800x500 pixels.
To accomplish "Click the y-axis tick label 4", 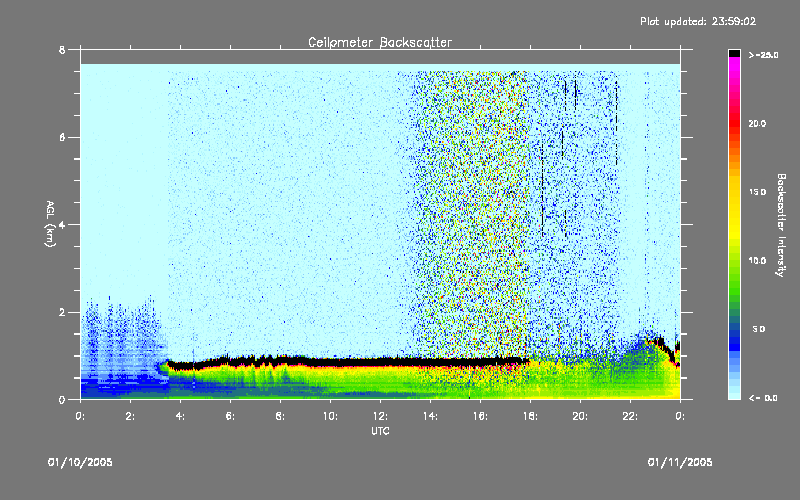I will coord(62,224).
